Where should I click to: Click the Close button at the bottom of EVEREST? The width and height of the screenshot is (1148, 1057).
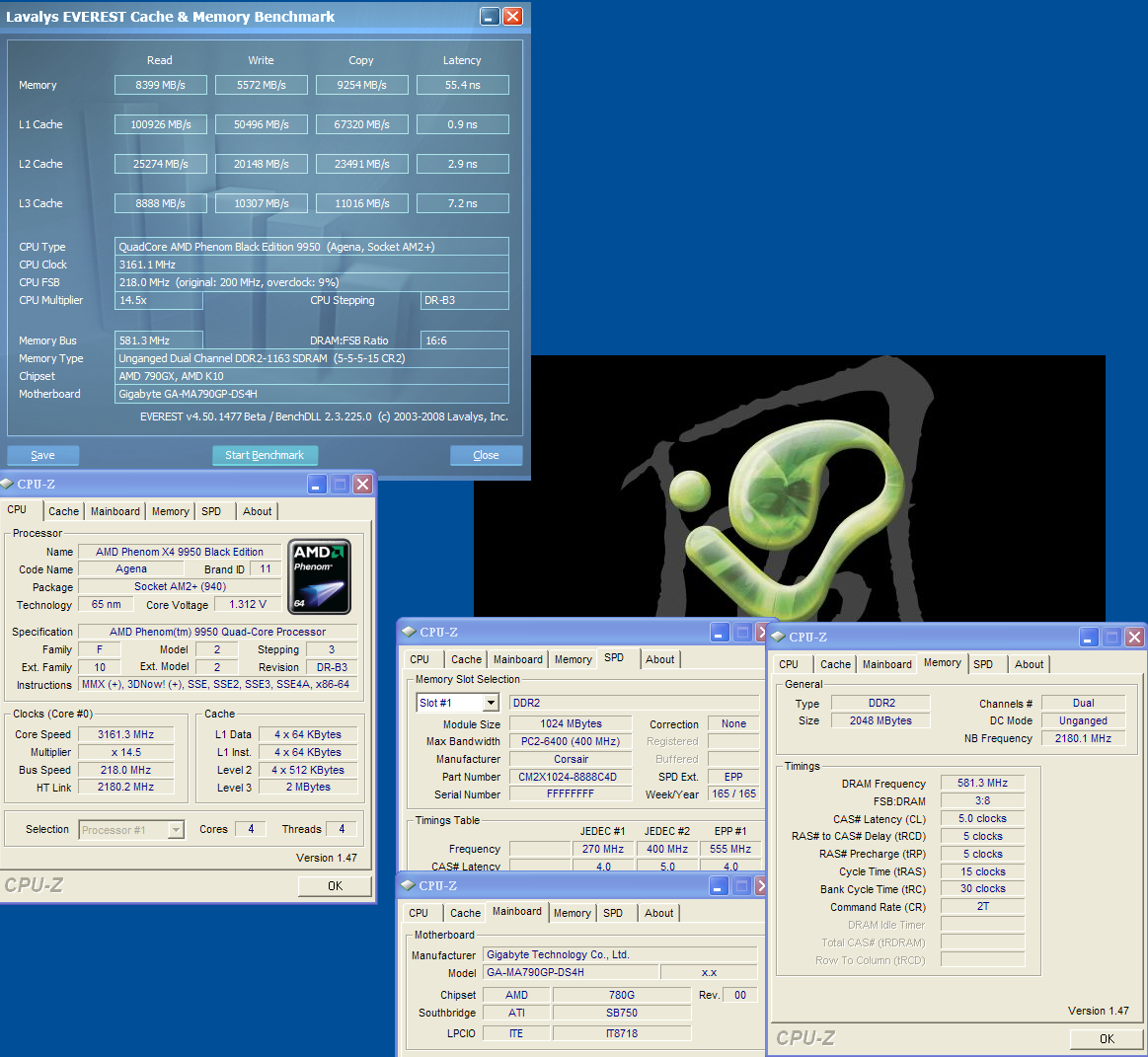pos(486,455)
